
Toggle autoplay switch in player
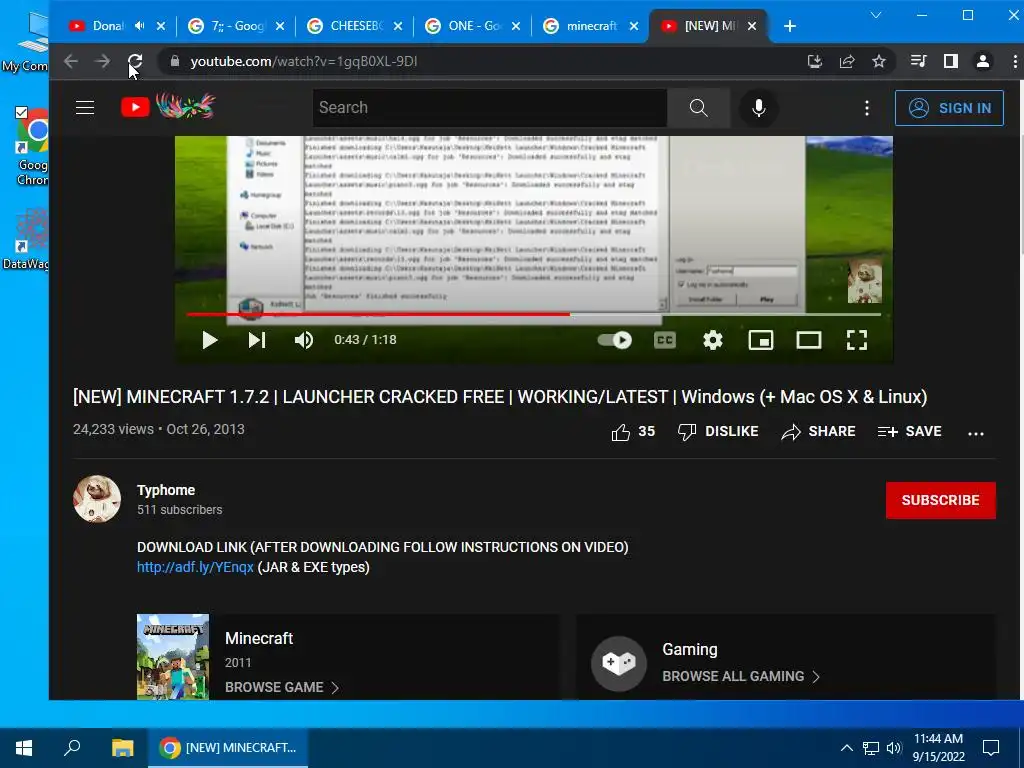pyautogui.click(x=615, y=340)
